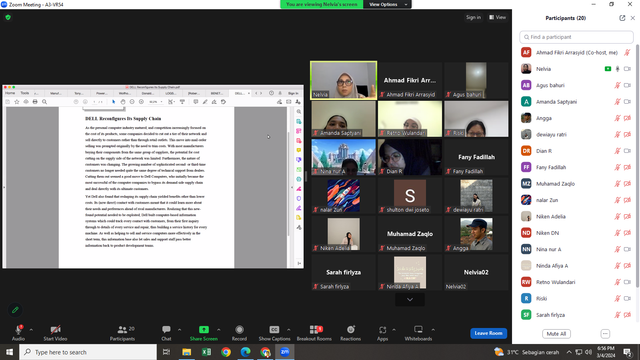Toggle Dian R's microphone icon in list
Image resolution: width=640 pixels, height=360 pixels.
click(x=618, y=151)
